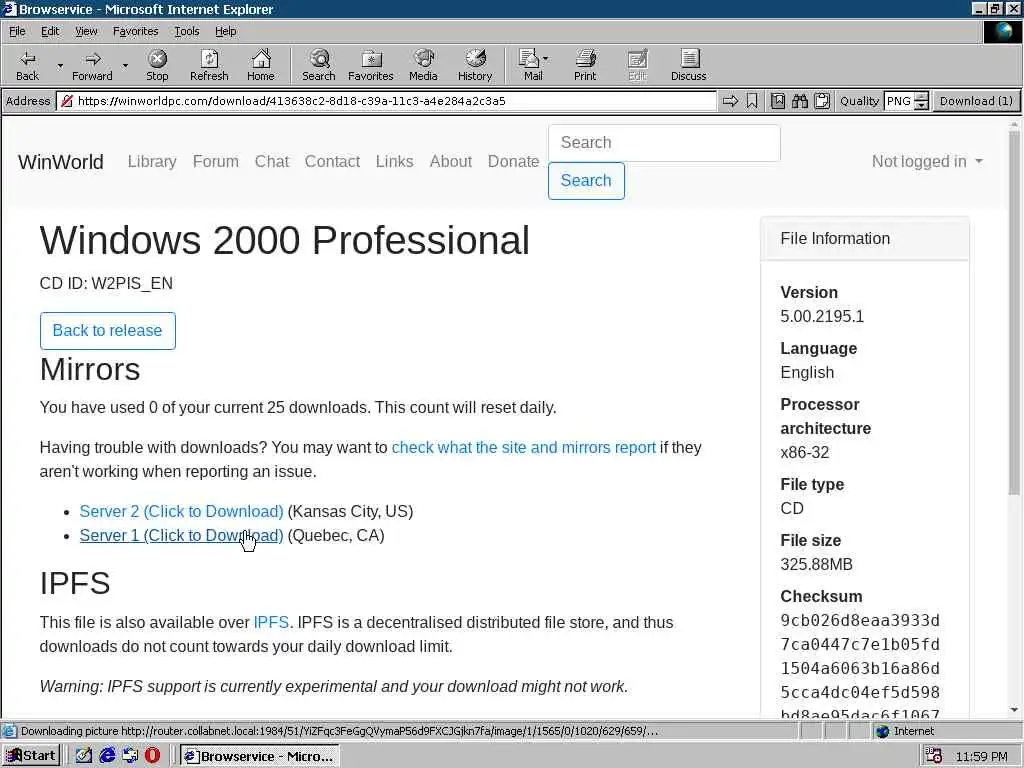Click the binoculars find icon
The height and width of the screenshot is (768, 1024).
(799, 101)
